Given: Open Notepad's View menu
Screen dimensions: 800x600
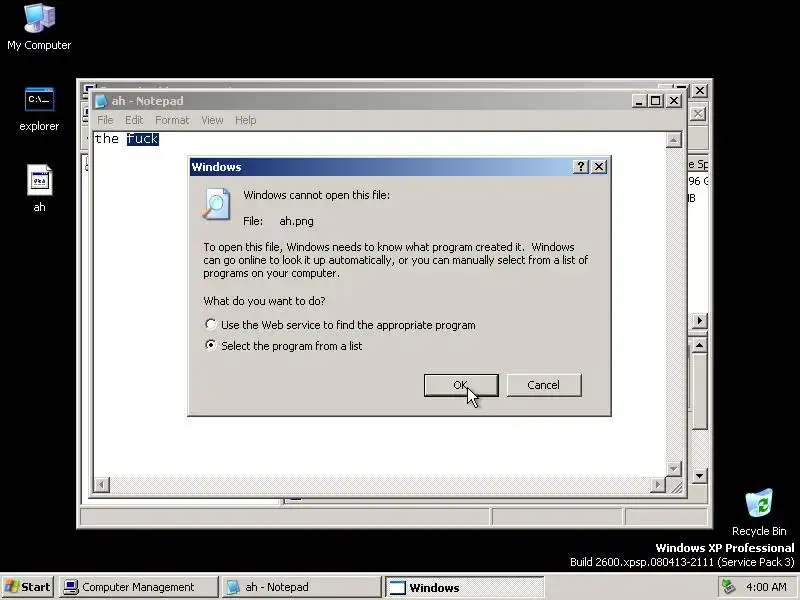Looking at the screenshot, I should point(212,120).
